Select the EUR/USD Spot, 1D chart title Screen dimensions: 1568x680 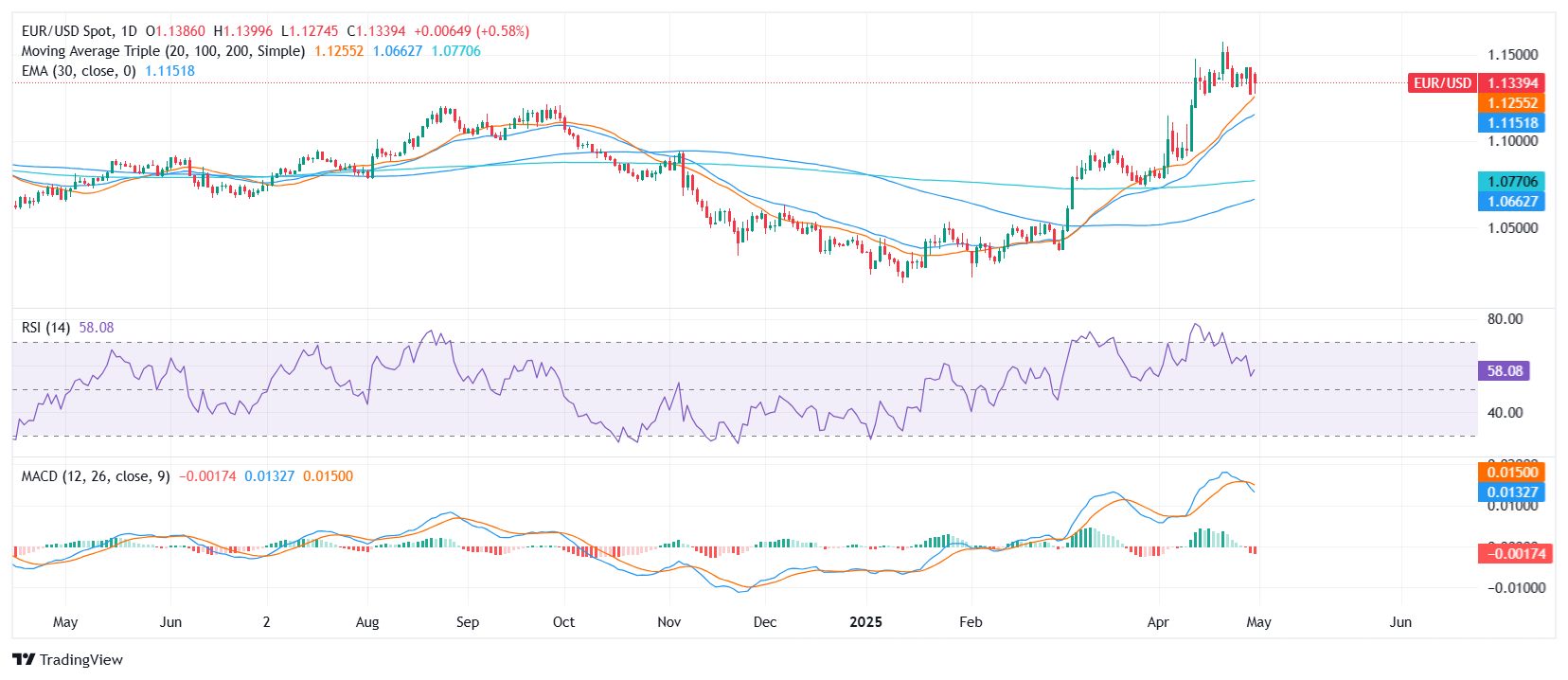(x=79, y=31)
